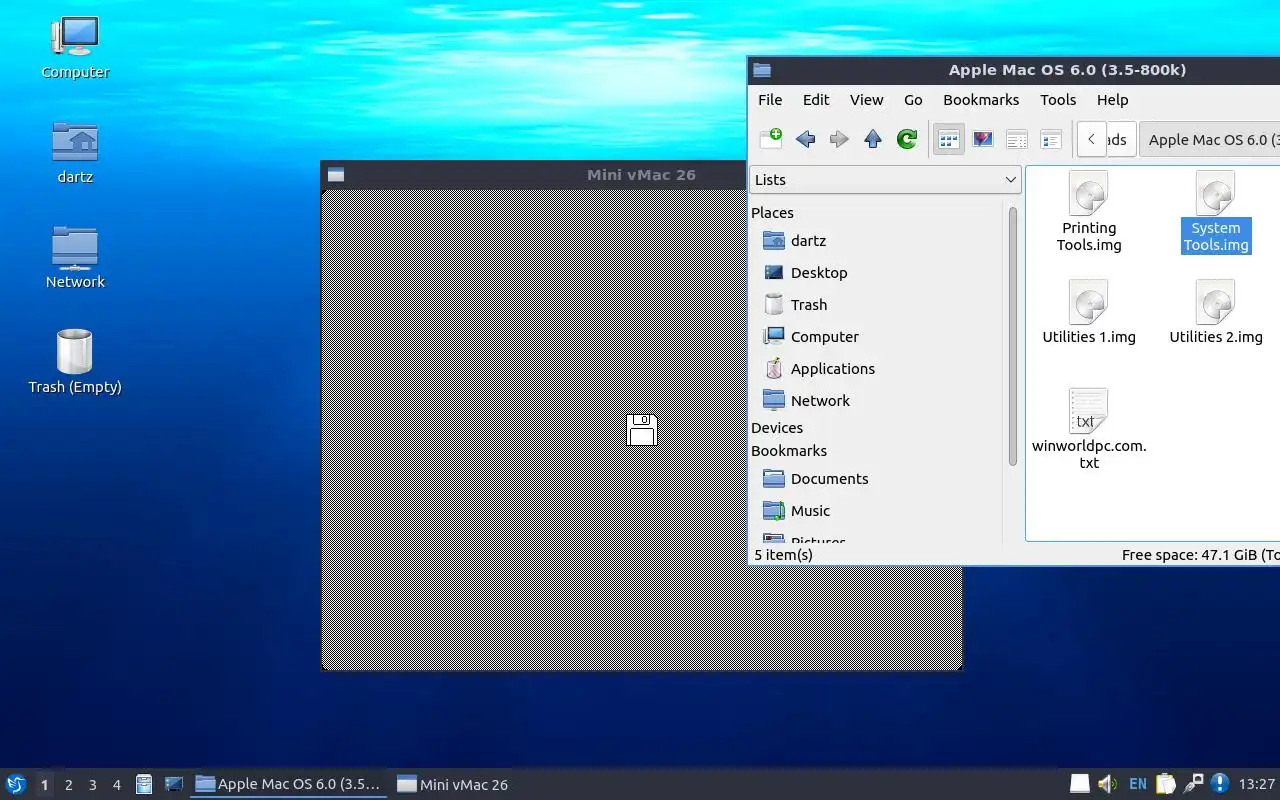Click the show desktop panel icon
The image size is (1280, 800).
pyautogui.click(x=174, y=785)
